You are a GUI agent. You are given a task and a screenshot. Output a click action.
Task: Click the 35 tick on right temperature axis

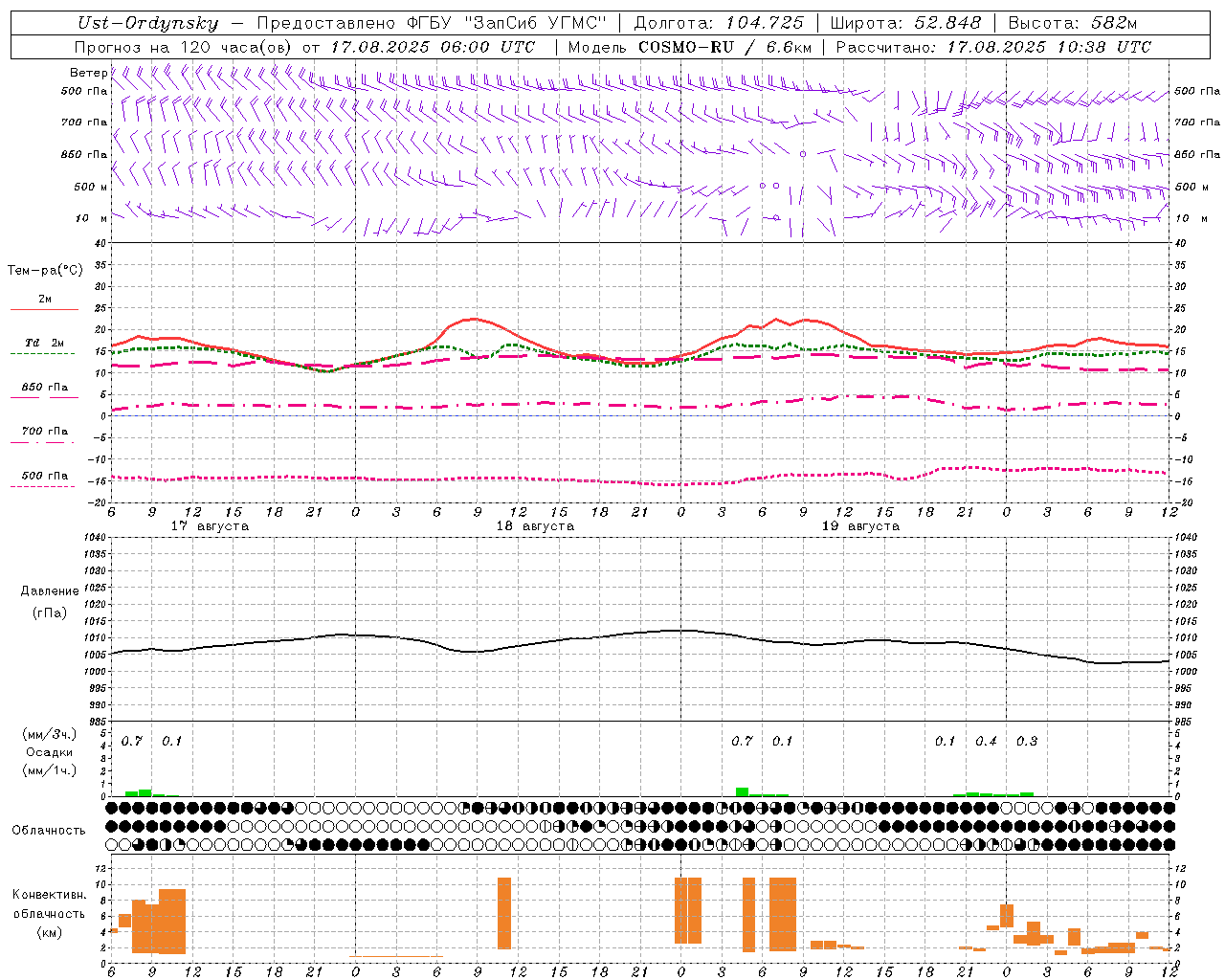1180,265
